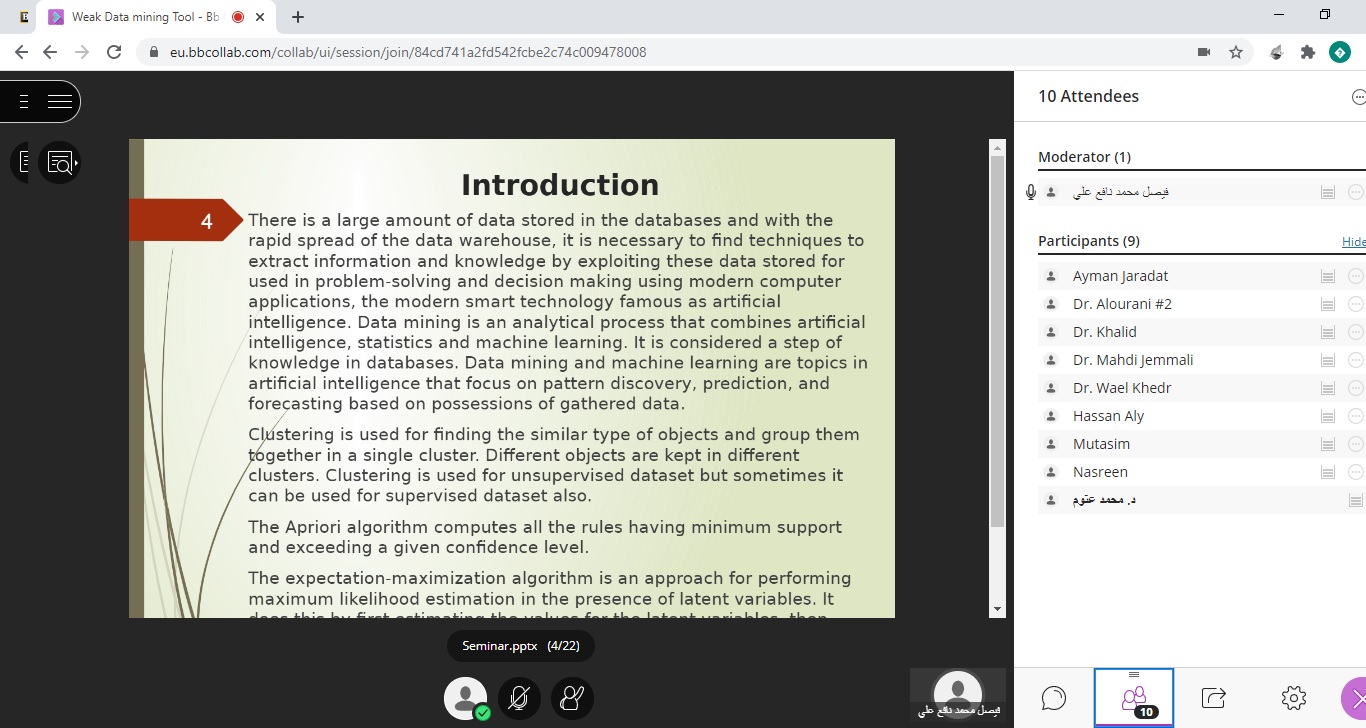The image size is (1366, 728).
Task: Open attendee controls for Mutasim
Action: coord(1356,444)
